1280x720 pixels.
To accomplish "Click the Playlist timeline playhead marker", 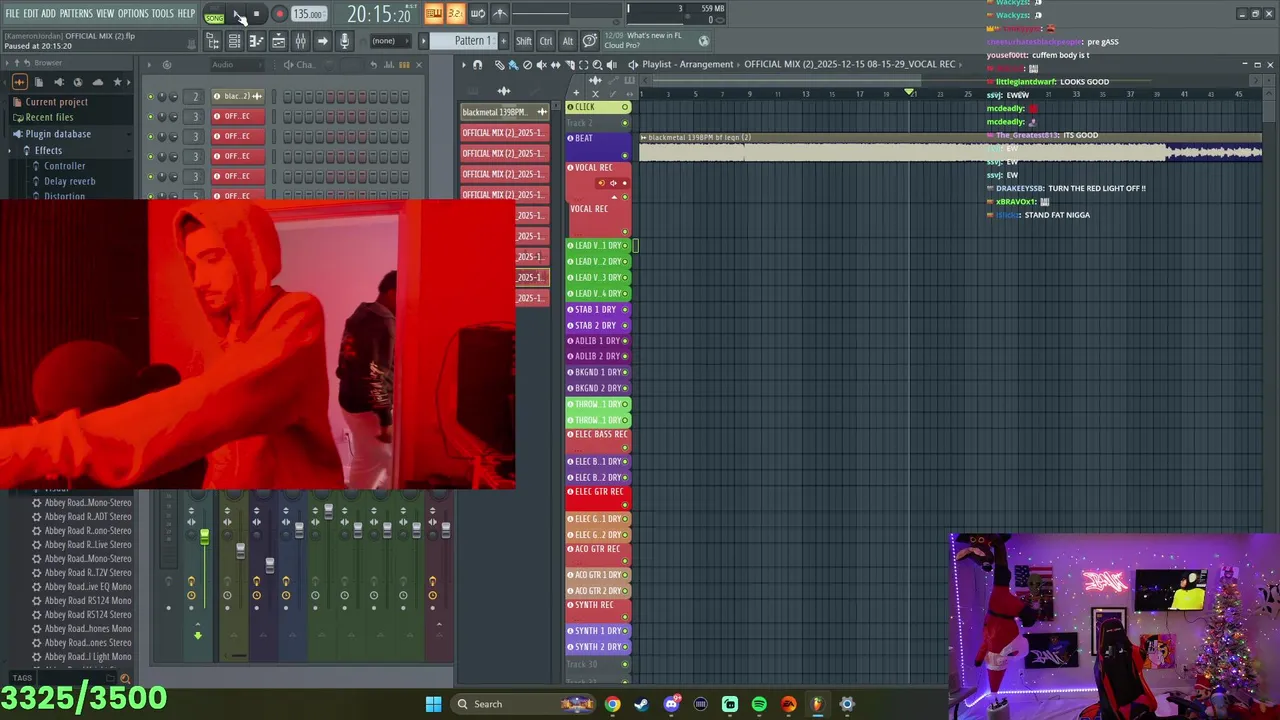I will (x=910, y=93).
